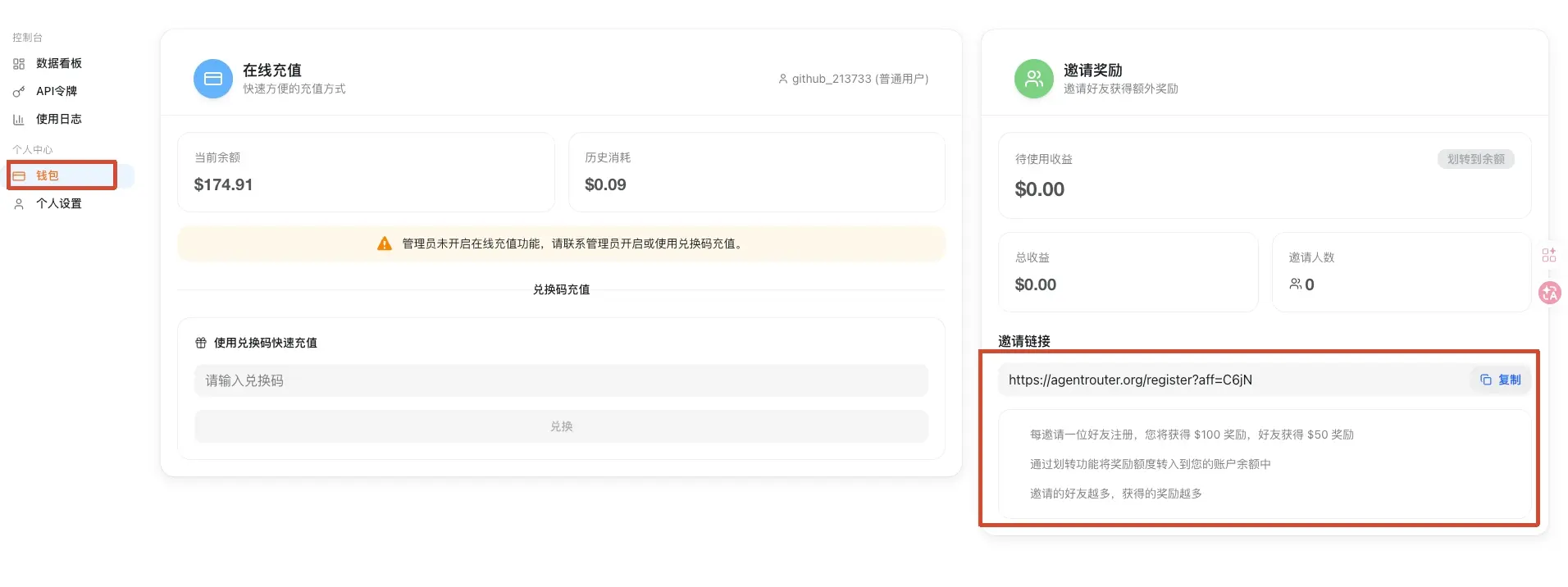The height and width of the screenshot is (587, 1568).
Task: Click the 划转到余额 button
Action: 1475,159
